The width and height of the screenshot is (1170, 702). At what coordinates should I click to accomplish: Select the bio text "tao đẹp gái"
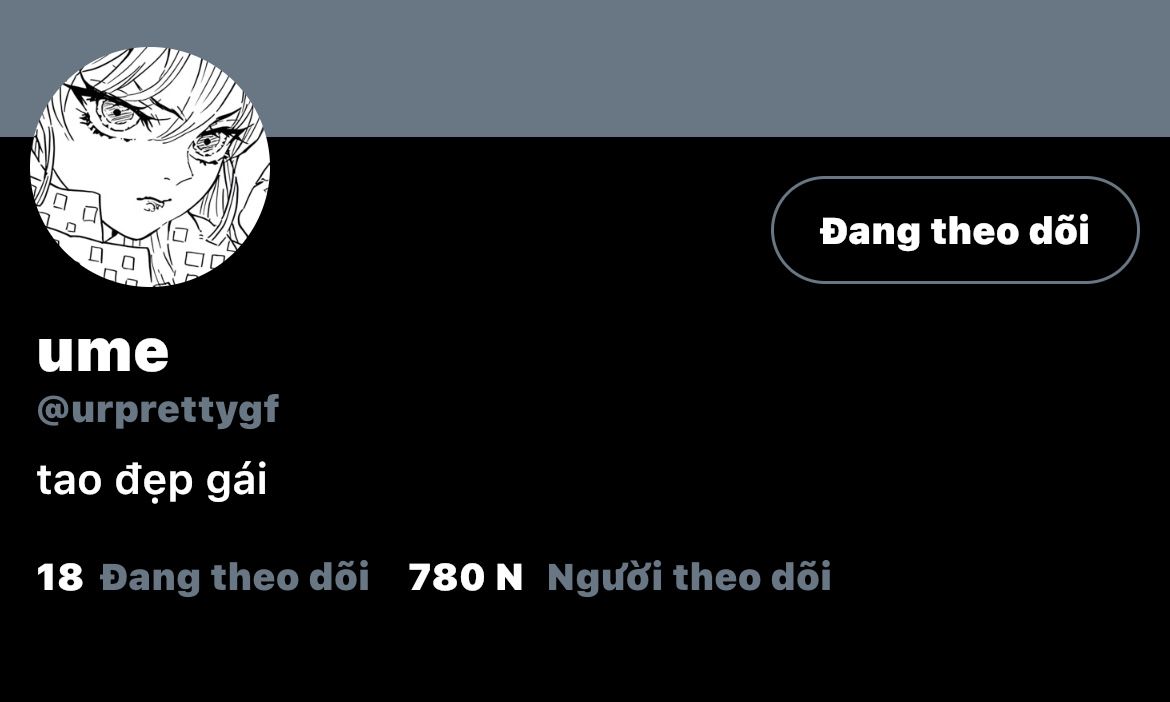coord(151,481)
